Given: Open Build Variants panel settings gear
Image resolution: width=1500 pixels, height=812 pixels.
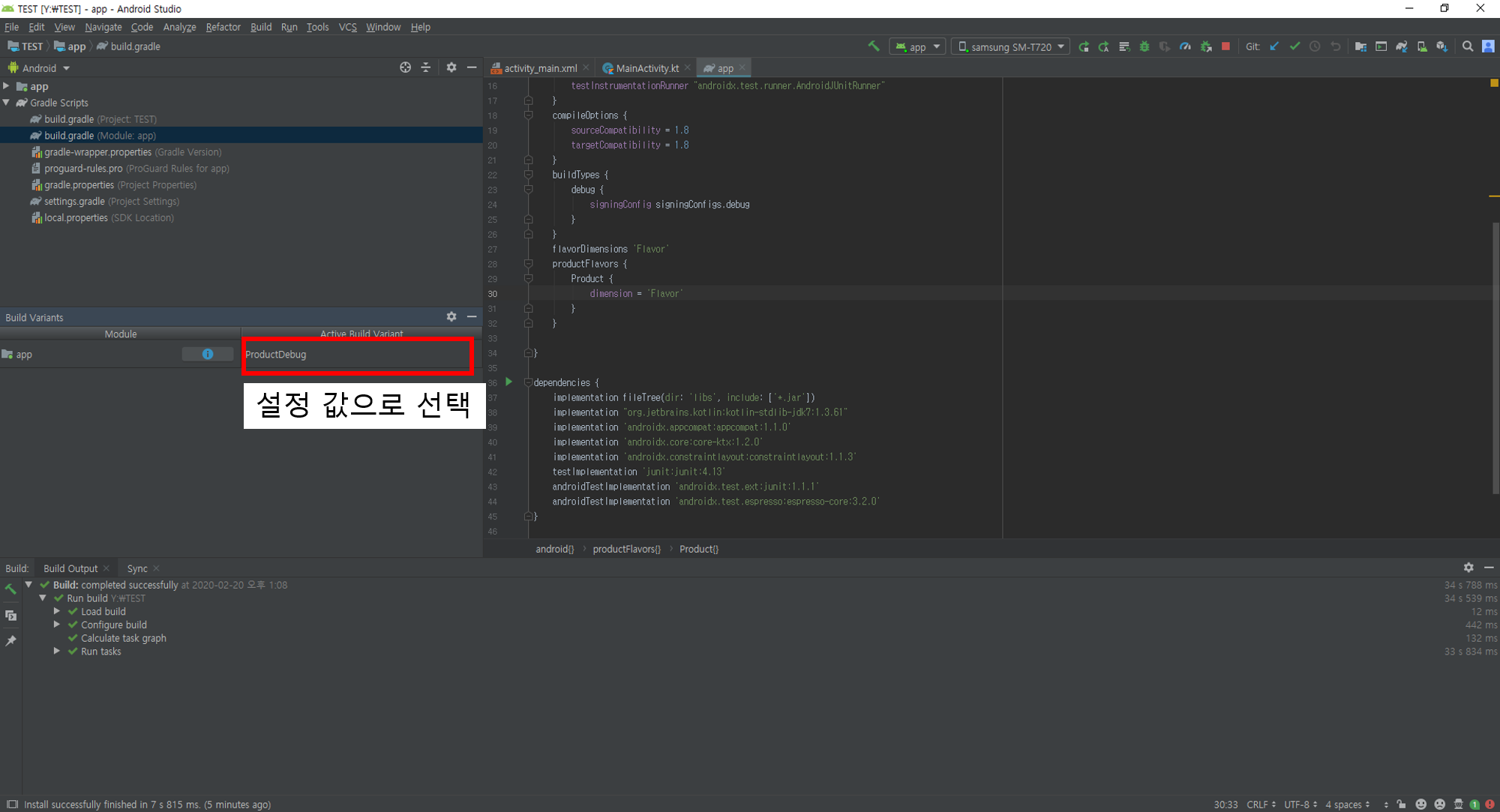Looking at the screenshot, I should (451, 317).
